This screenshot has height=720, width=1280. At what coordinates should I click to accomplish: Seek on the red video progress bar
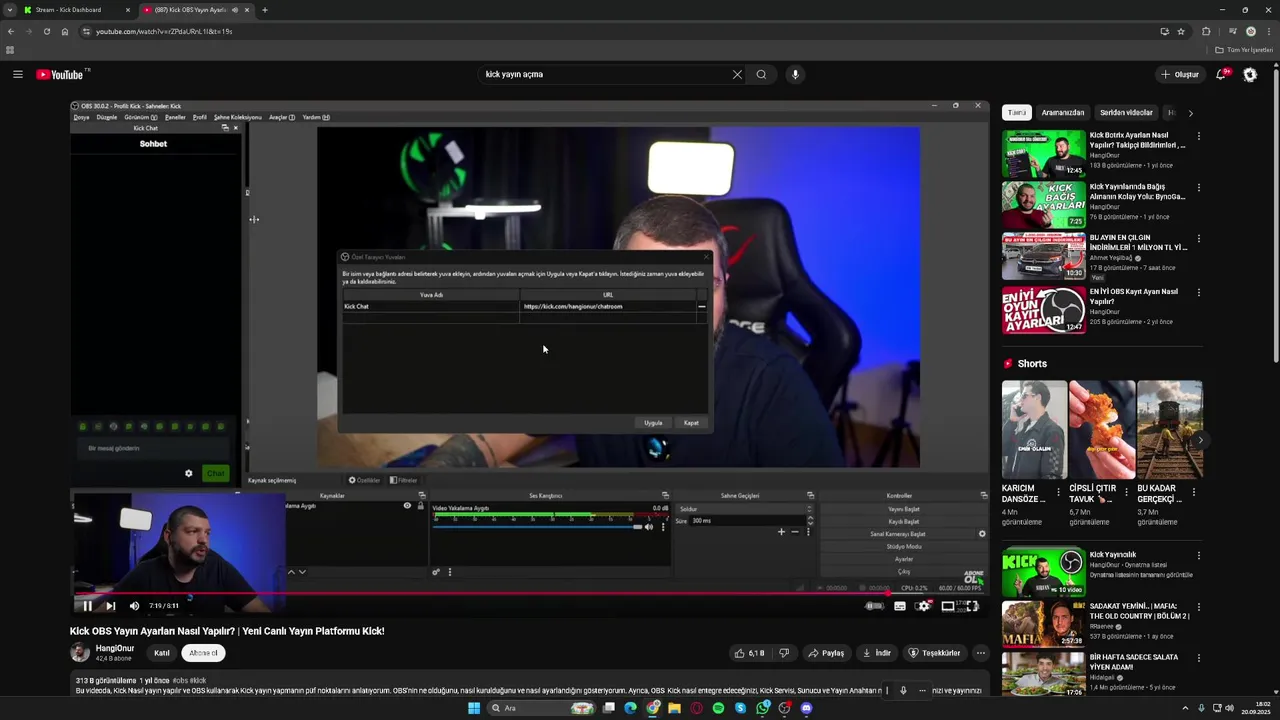click(x=529, y=593)
